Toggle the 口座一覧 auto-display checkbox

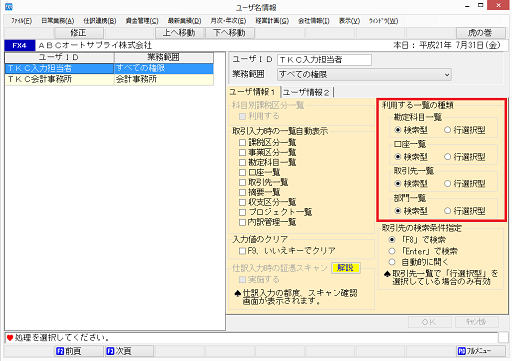(242, 173)
